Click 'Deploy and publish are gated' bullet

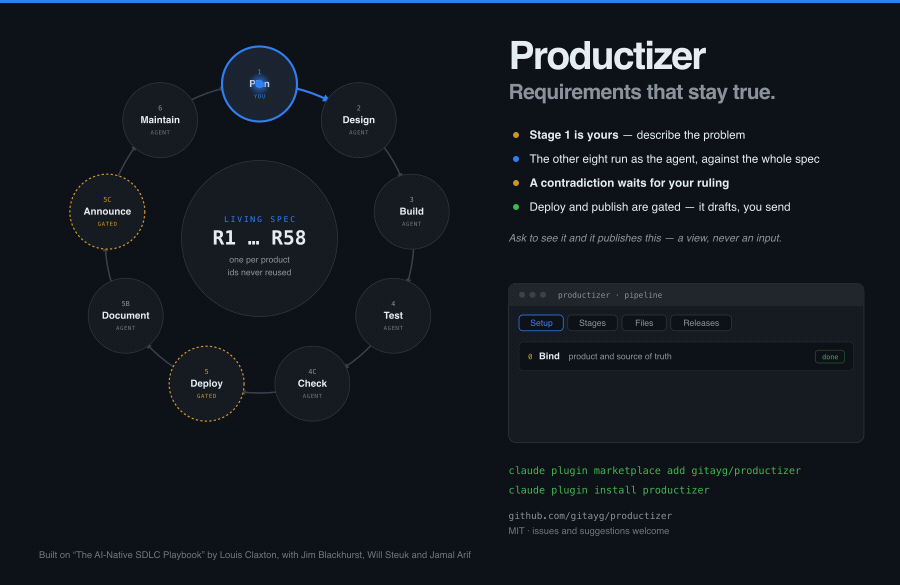click(x=651, y=207)
